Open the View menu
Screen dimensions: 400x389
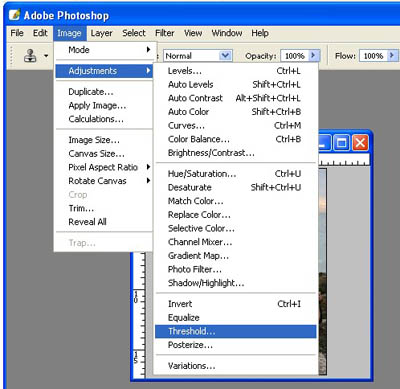pos(193,33)
